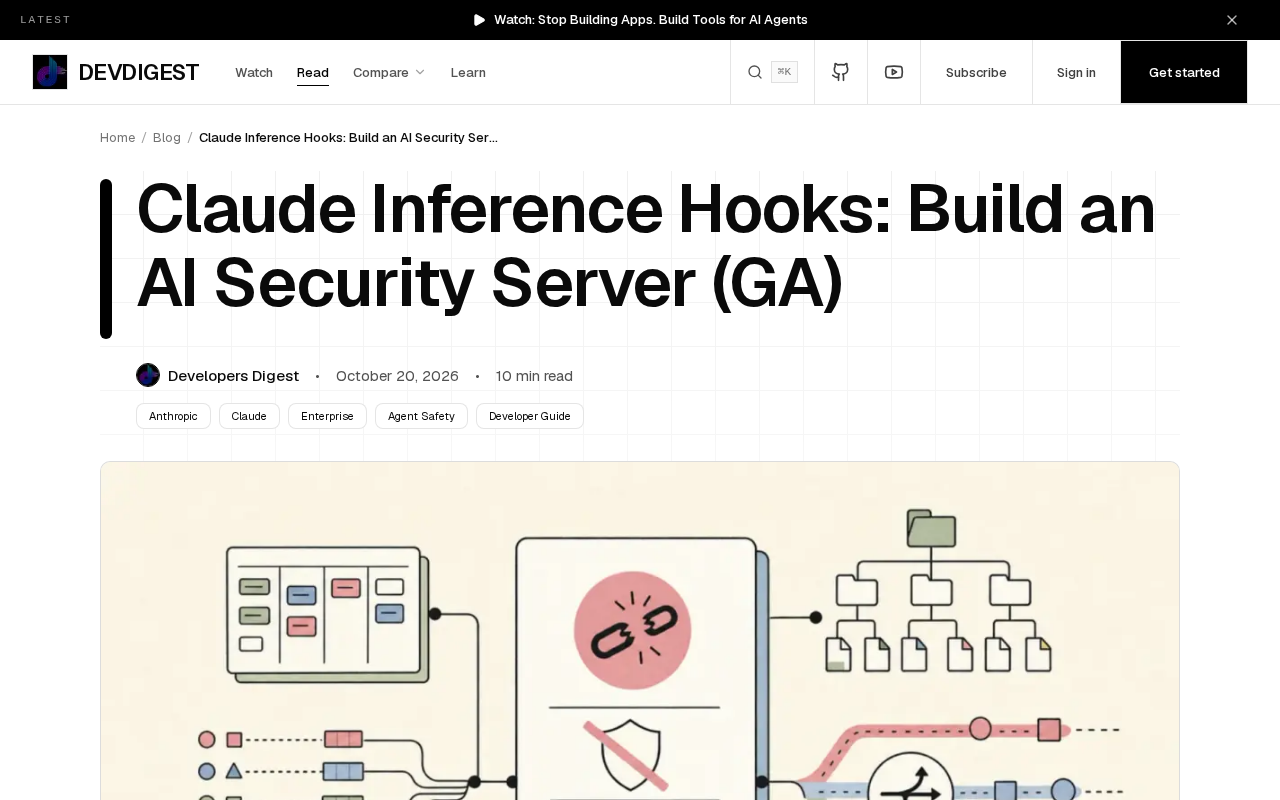Open the Learn nav item
The width and height of the screenshot is (1280, 800).
pyautogui.click(x=468, y=72)
